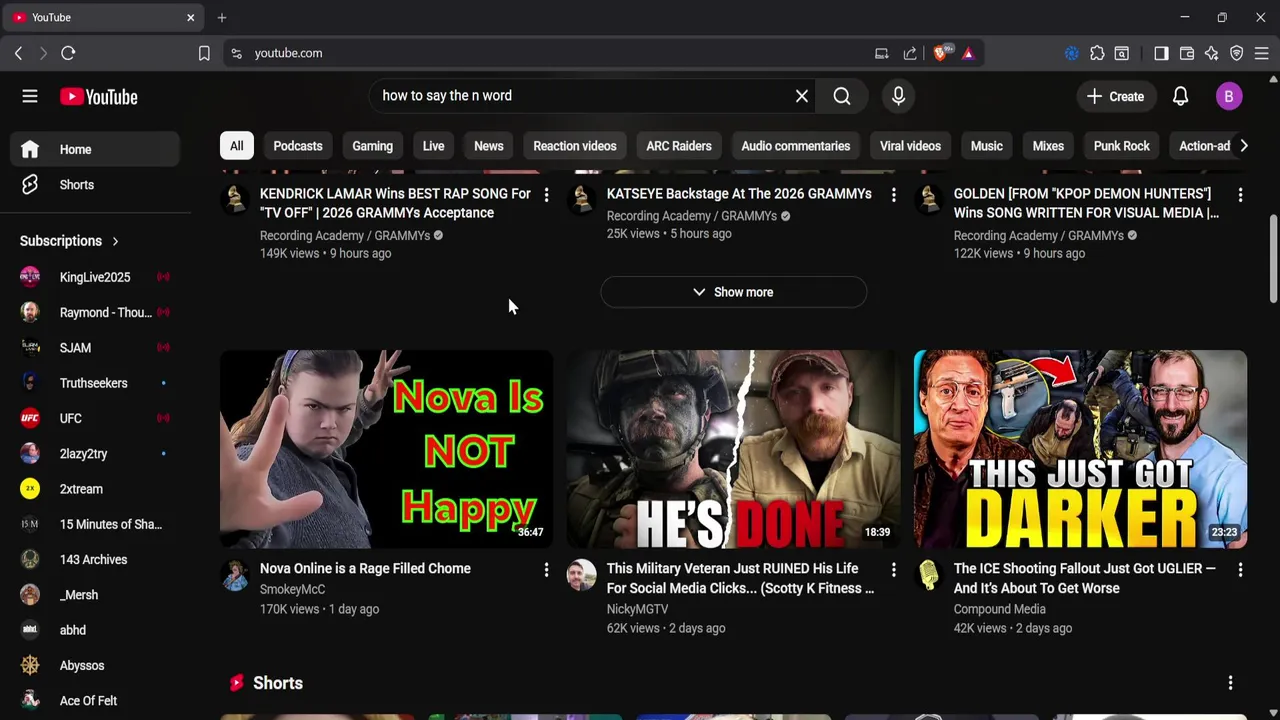Click the magnifier search button
This screenshot has width=1280, height=720.
pyautogui.click(x=842, y=96)
